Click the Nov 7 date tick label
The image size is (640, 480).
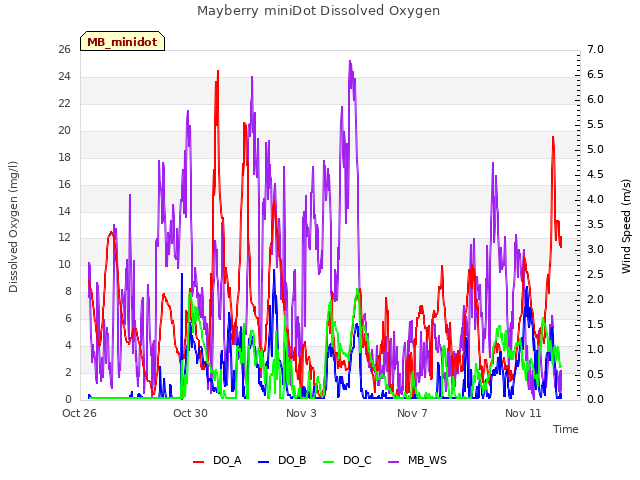click(412, 413)
